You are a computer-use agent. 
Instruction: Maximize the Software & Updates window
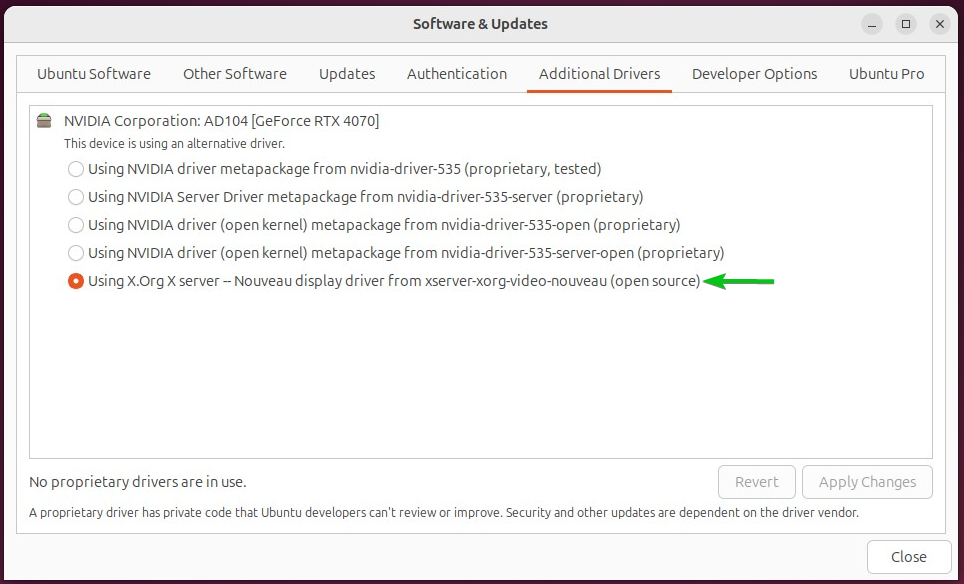click(x=906, y=24)
